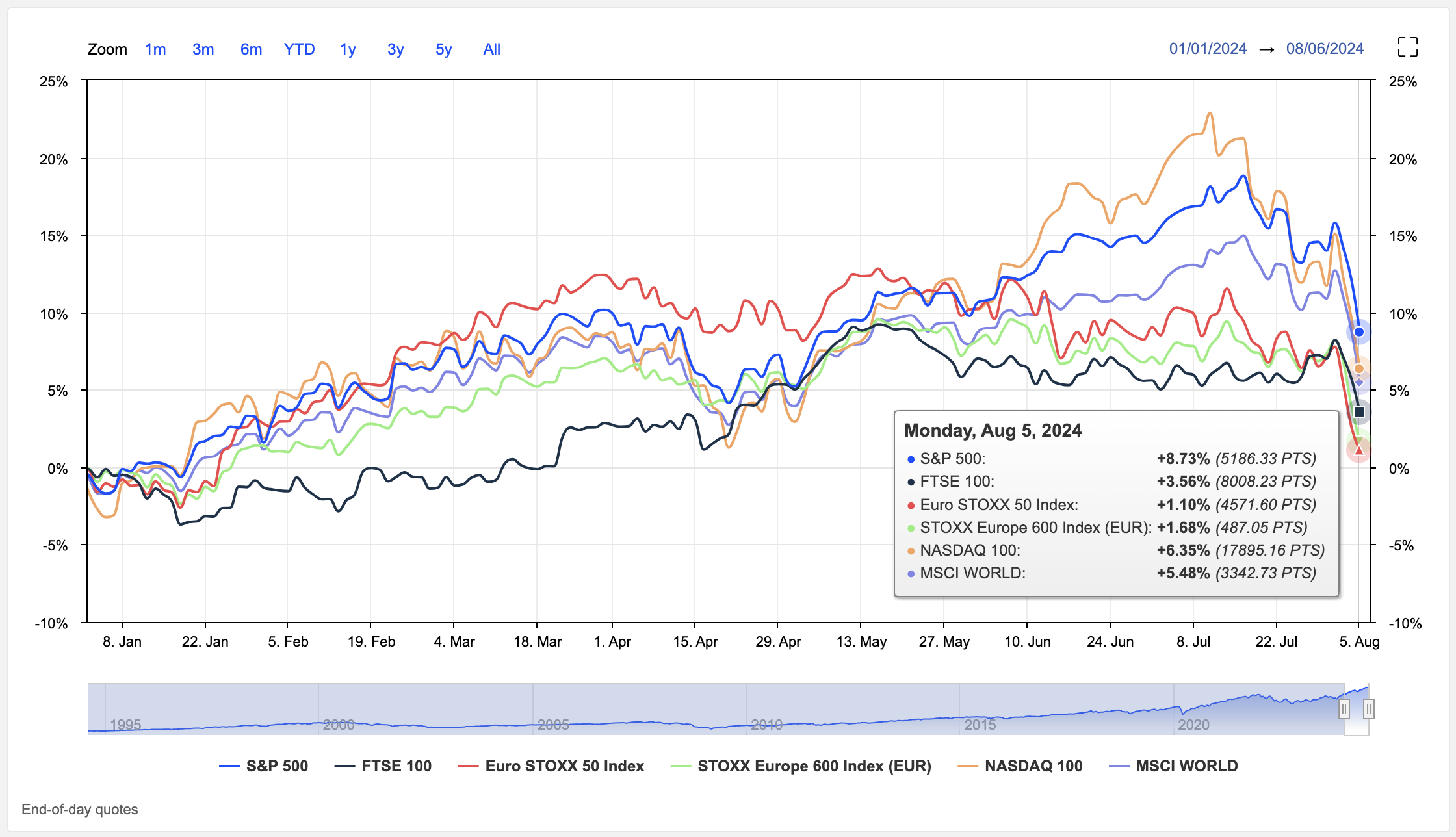Hide Euro STOXX 50 Index legend series
This screenshot has width=1456, height=837.
point(551,766)
